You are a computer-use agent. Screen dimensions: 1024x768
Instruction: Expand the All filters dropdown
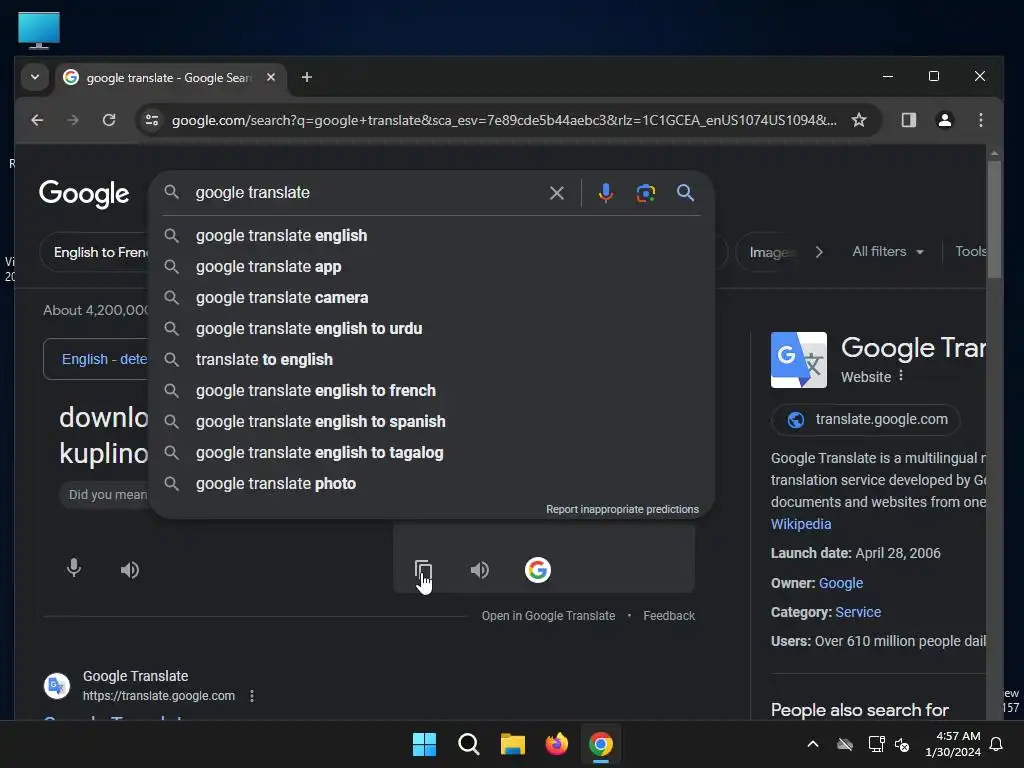[888, 251]
